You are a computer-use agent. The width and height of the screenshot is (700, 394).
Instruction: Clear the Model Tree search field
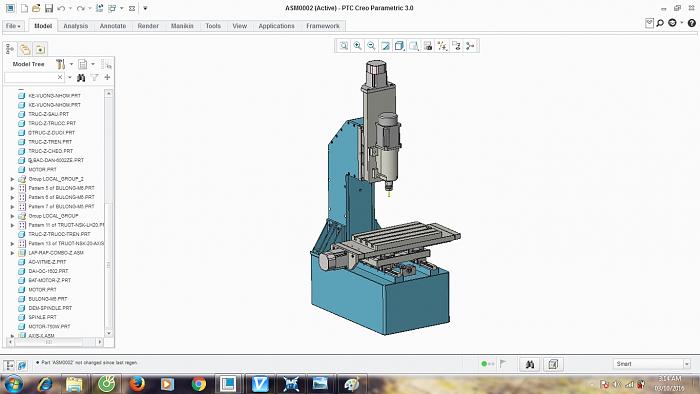point(60,77)
